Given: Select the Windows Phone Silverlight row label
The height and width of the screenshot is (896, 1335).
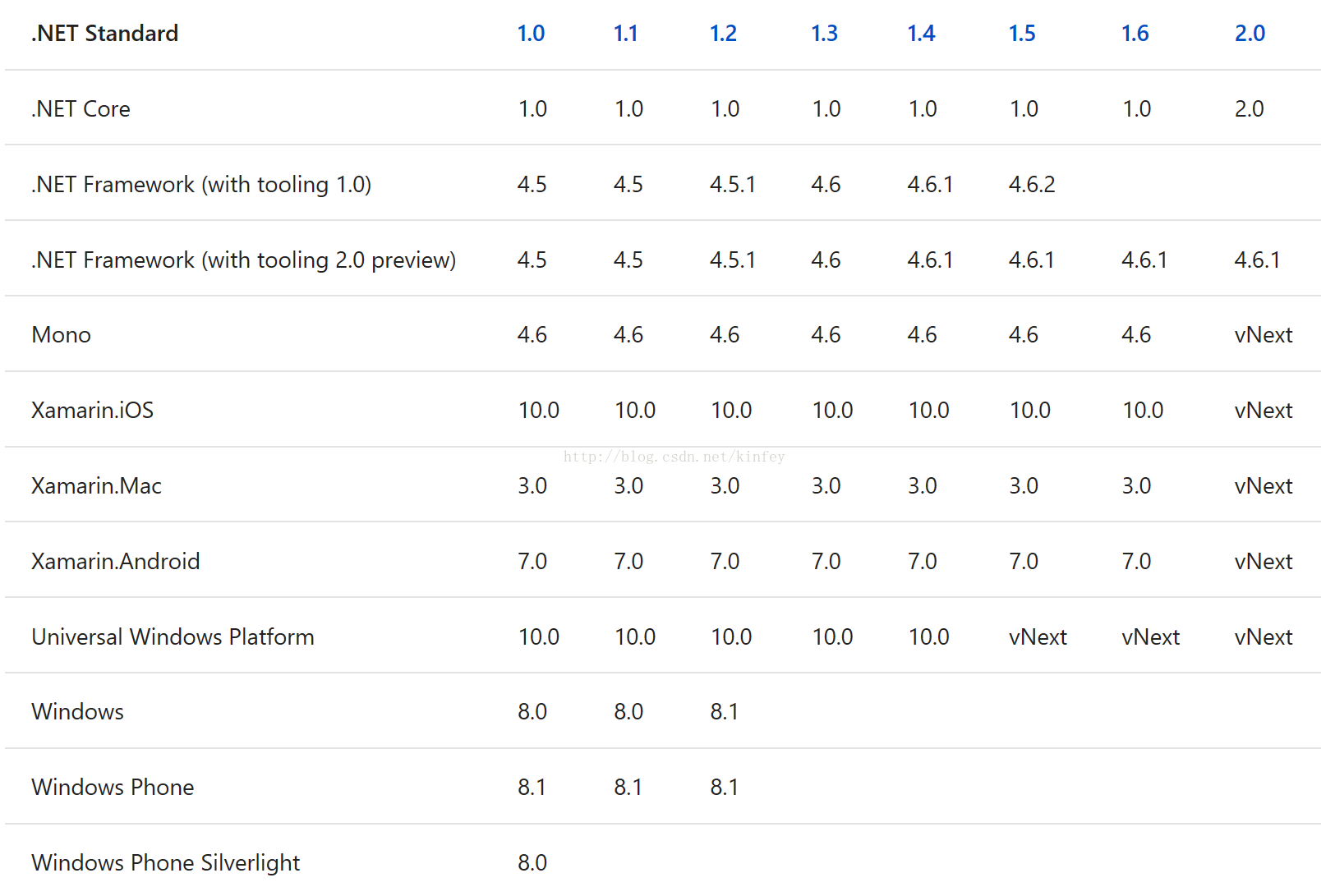Looking at the screenshot, I should [165, 862].
